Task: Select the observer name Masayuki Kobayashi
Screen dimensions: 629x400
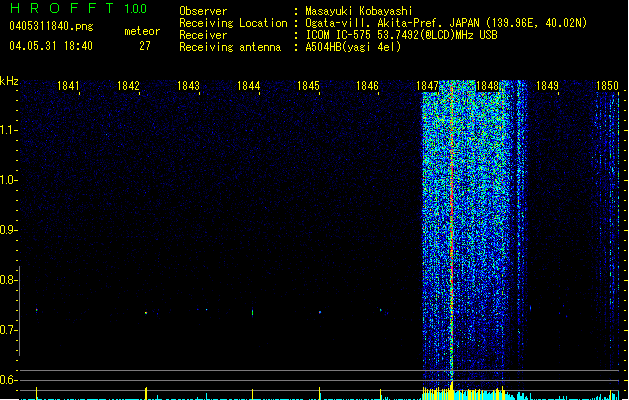Action: click(359, 11)
